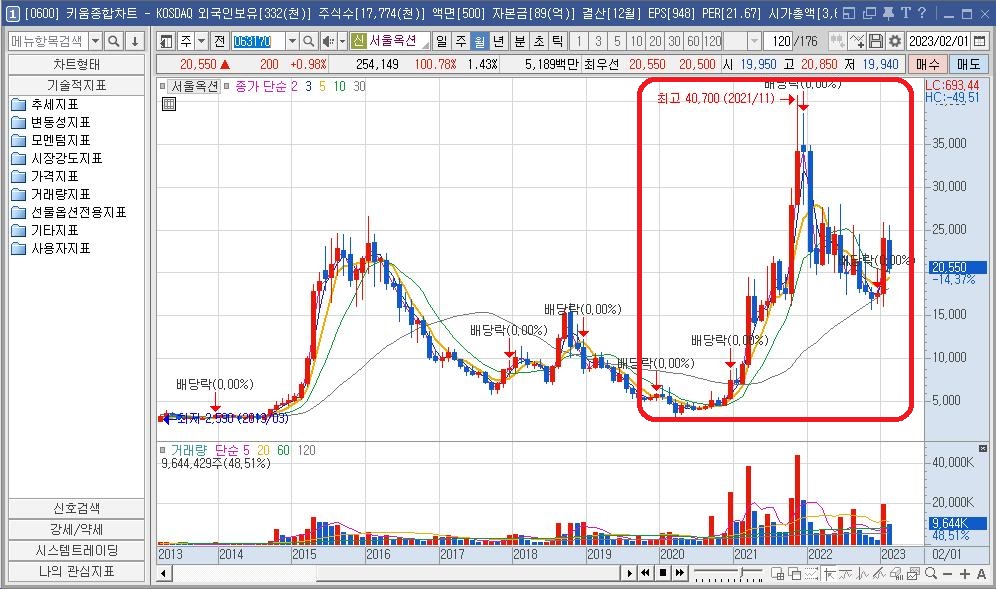
Task: Select 분 minute period toggle
Action: tap(520, 42)
